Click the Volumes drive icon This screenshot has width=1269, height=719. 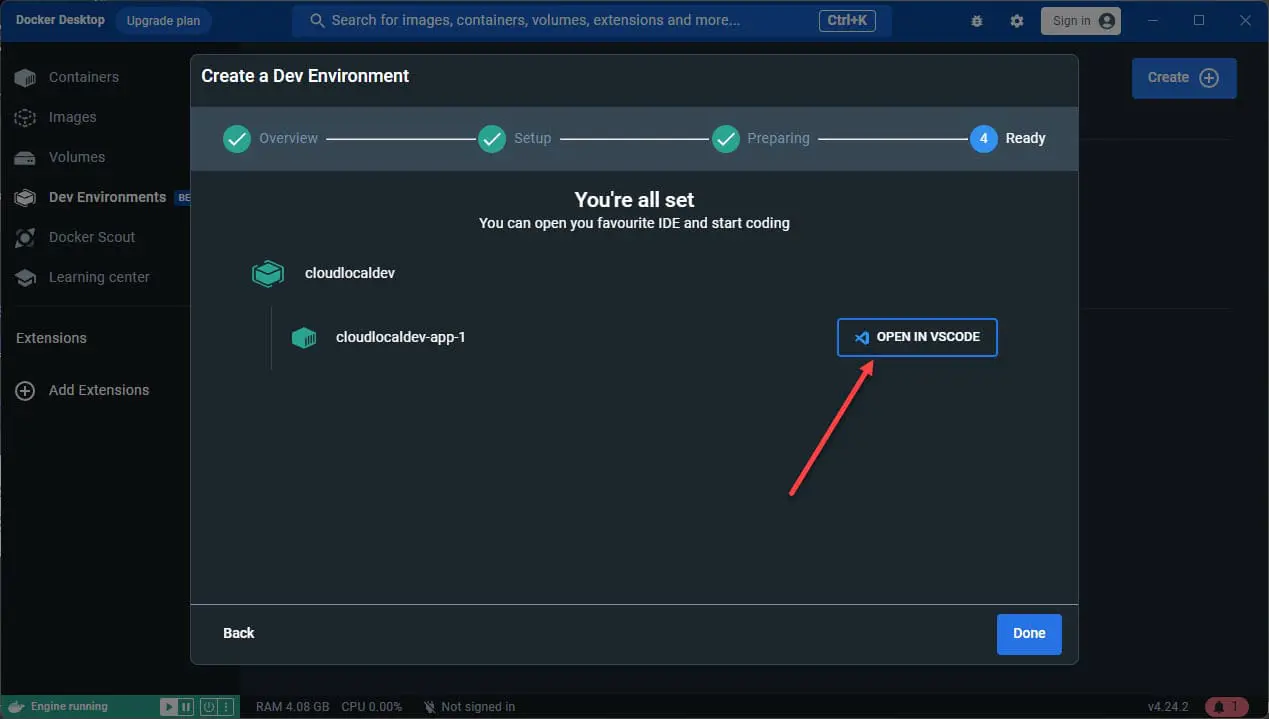click(x=25, y=157)
